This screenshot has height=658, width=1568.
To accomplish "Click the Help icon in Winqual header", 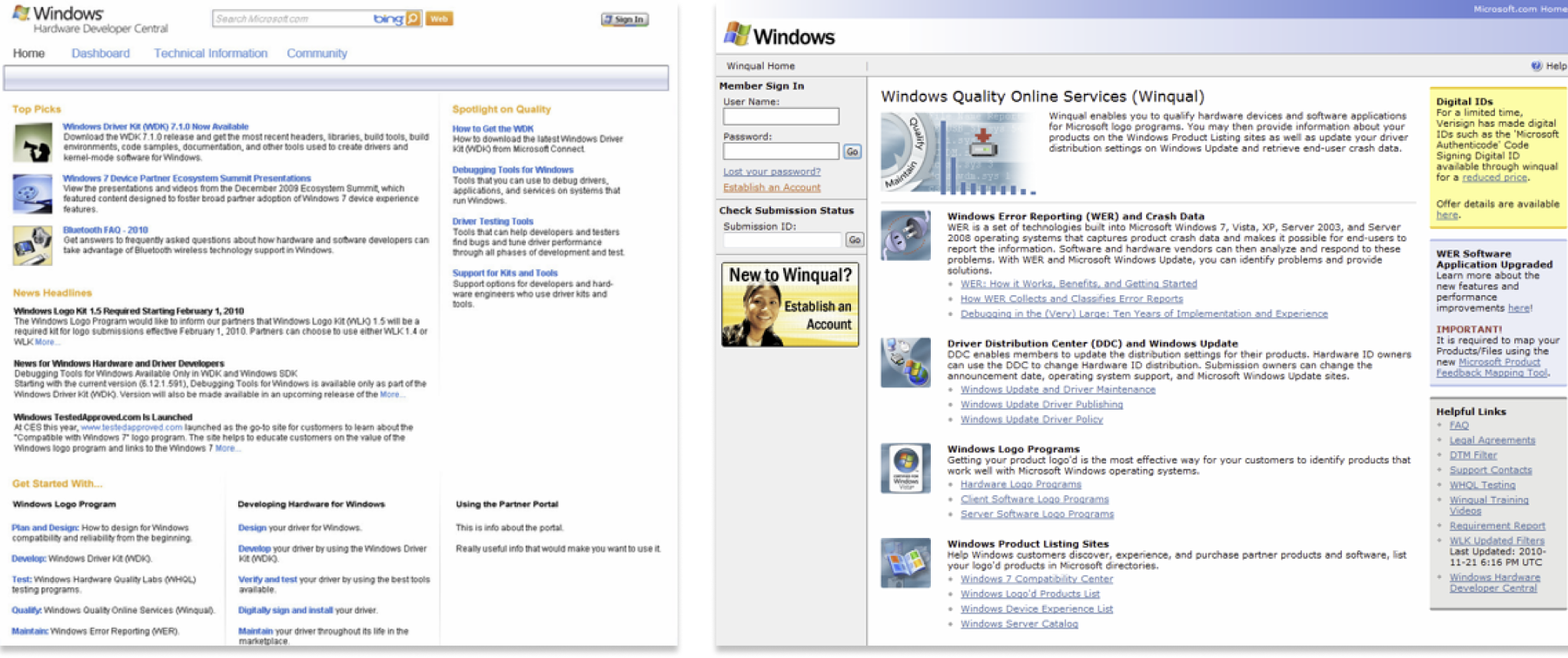I will 1536,66.
